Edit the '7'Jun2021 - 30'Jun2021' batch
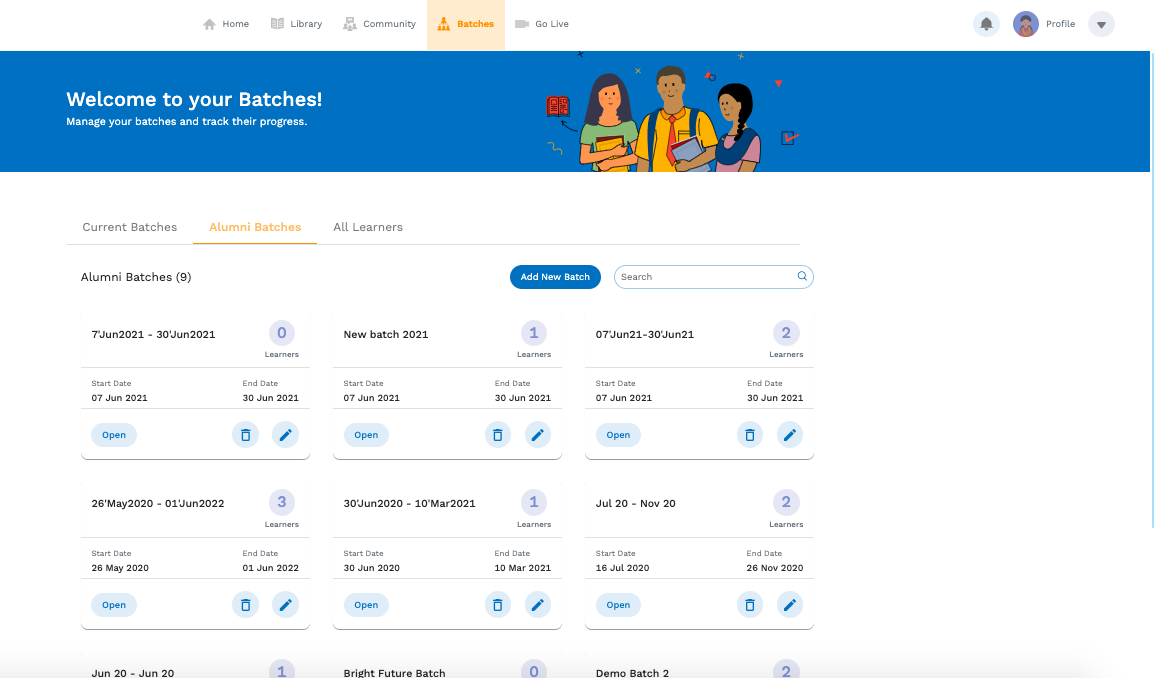Image resolution: width=1156 pixels, height=678 pixels. click(285, 435)
